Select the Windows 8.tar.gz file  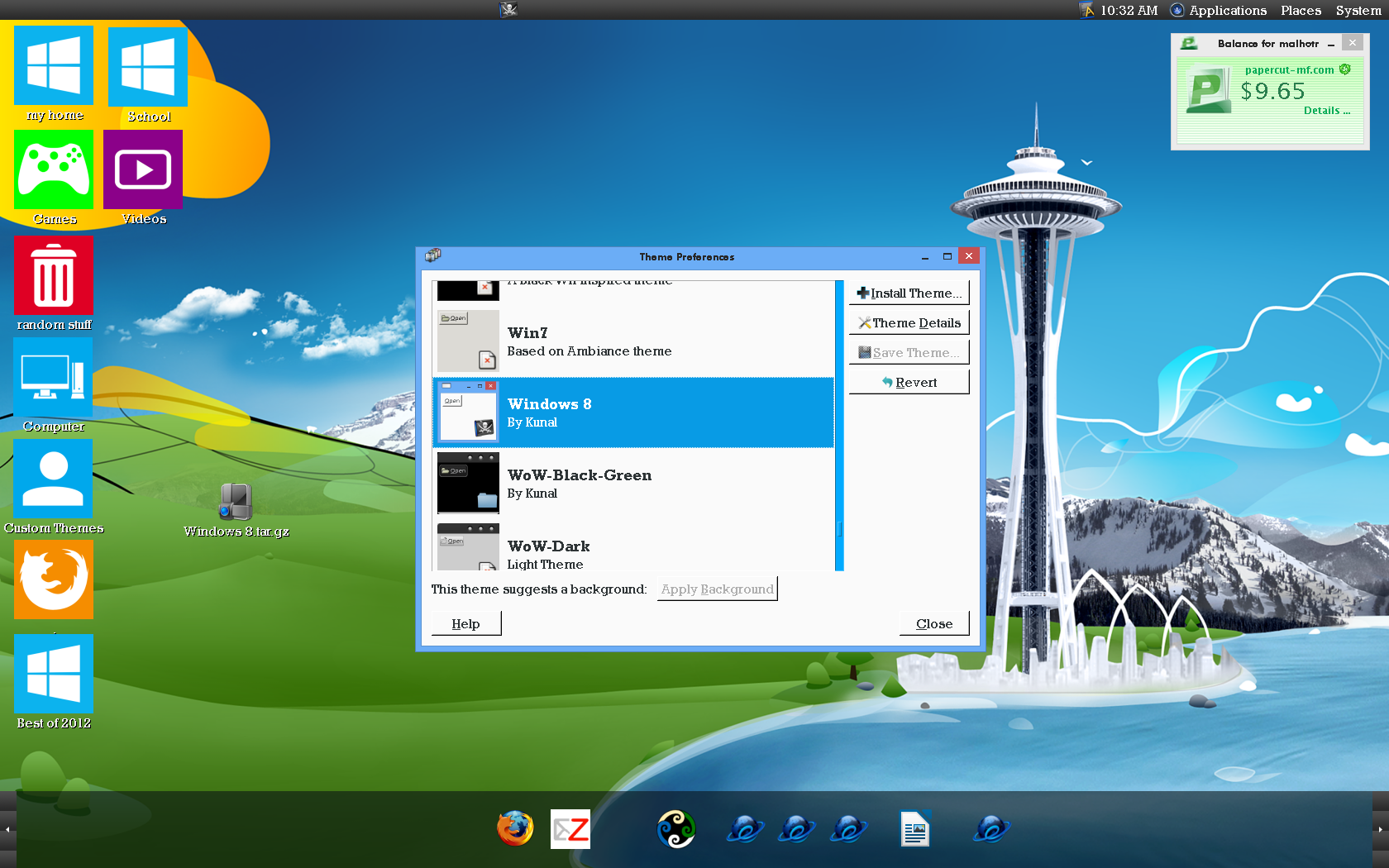[236, 503]
